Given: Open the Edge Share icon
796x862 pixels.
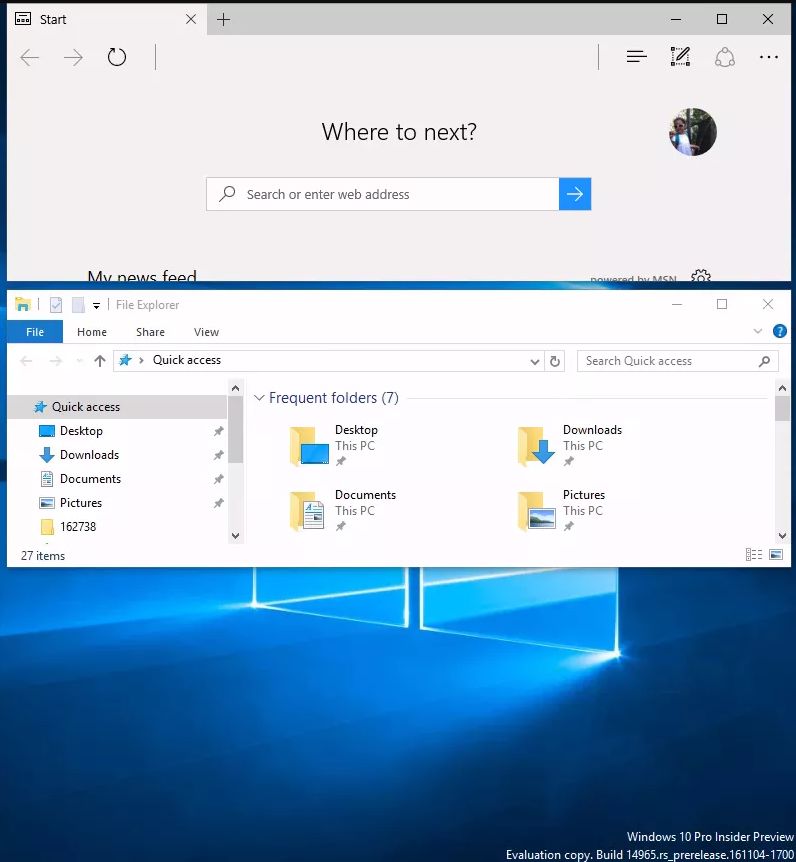Looking at the screenshot, I should (725, 57).
